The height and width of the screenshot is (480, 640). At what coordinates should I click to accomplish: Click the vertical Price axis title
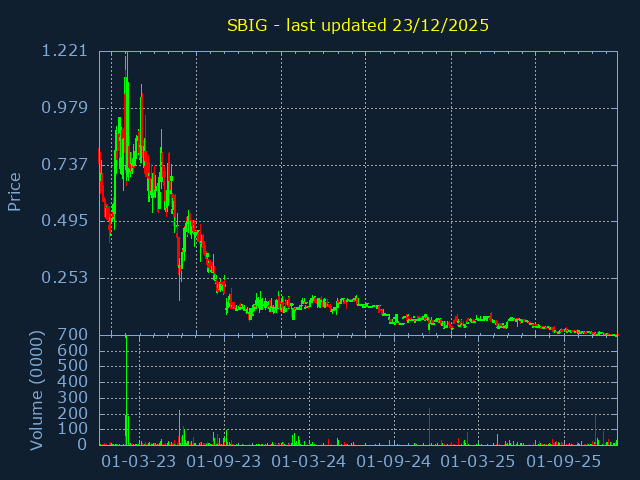pos(15,191)
